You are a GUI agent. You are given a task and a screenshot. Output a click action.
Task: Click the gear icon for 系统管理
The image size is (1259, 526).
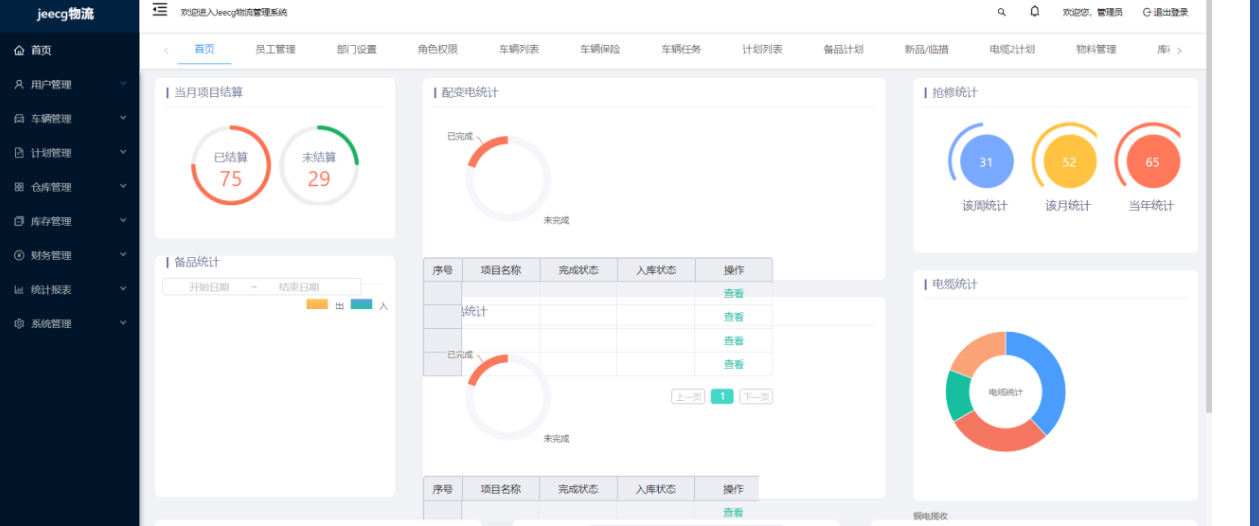[19, 324]
